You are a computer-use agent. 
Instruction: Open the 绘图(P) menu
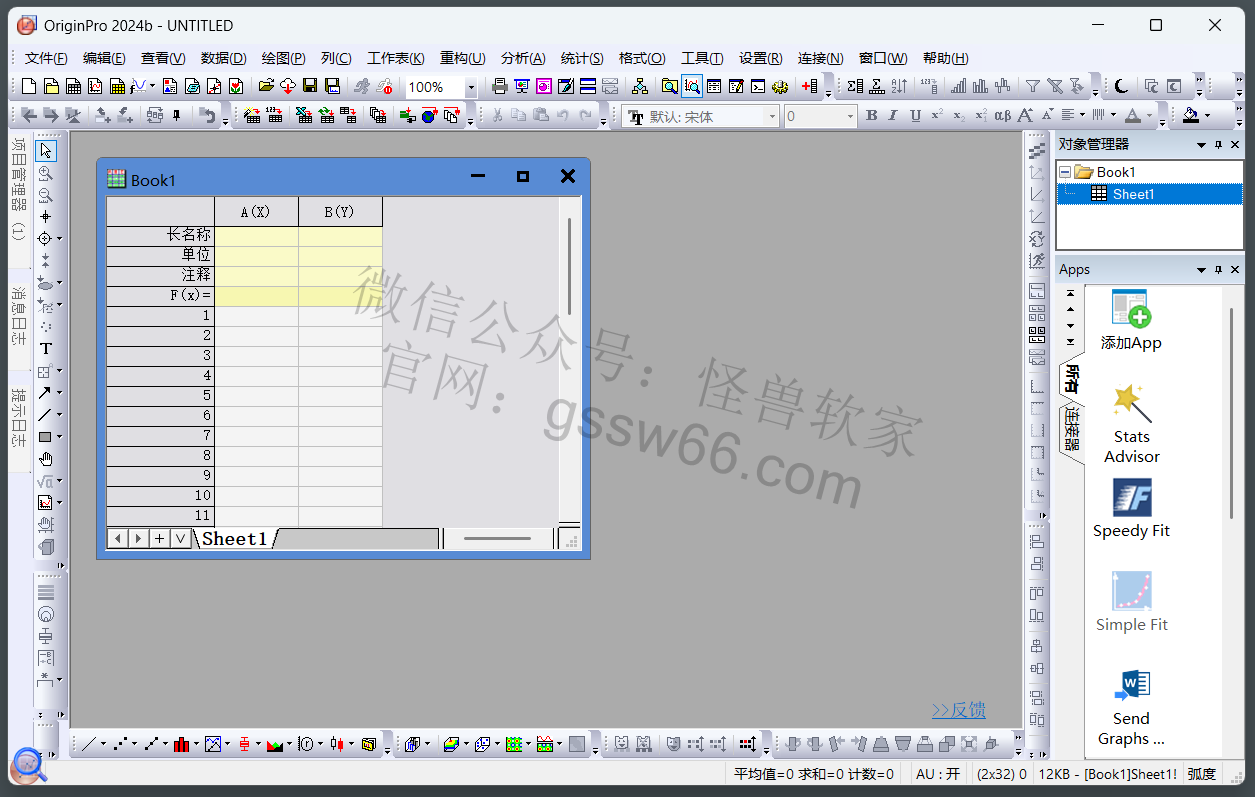click(283, 58)
